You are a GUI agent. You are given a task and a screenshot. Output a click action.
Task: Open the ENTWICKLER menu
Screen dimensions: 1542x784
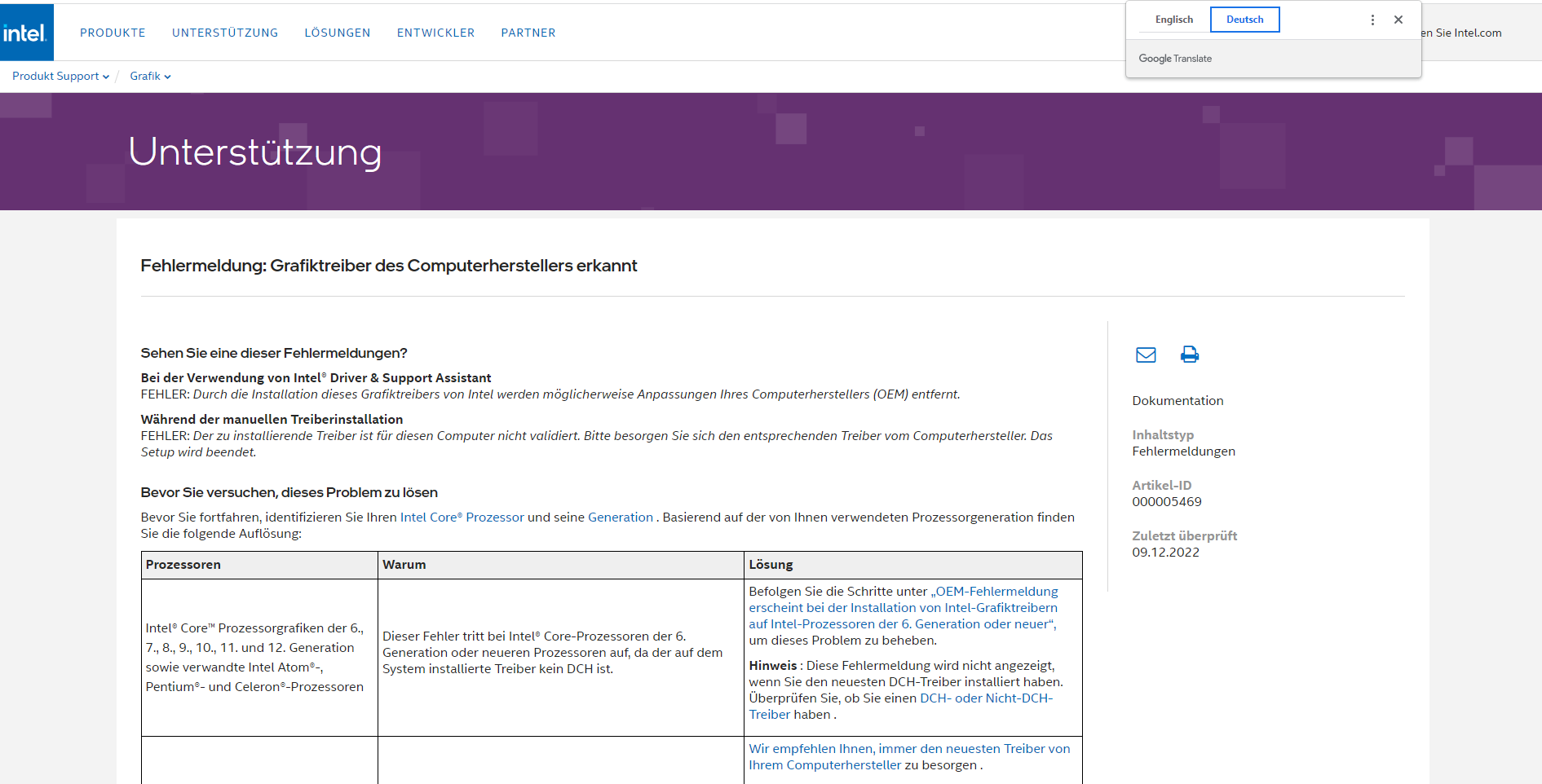tap(435, 33)
